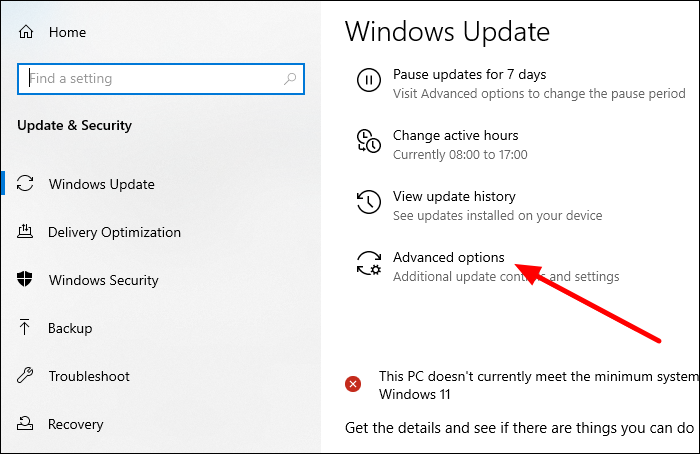Click the Windows Security shield icon
The width and height of the screenshot is (700, 454).
pyautogui.click(x=26, y=280)
